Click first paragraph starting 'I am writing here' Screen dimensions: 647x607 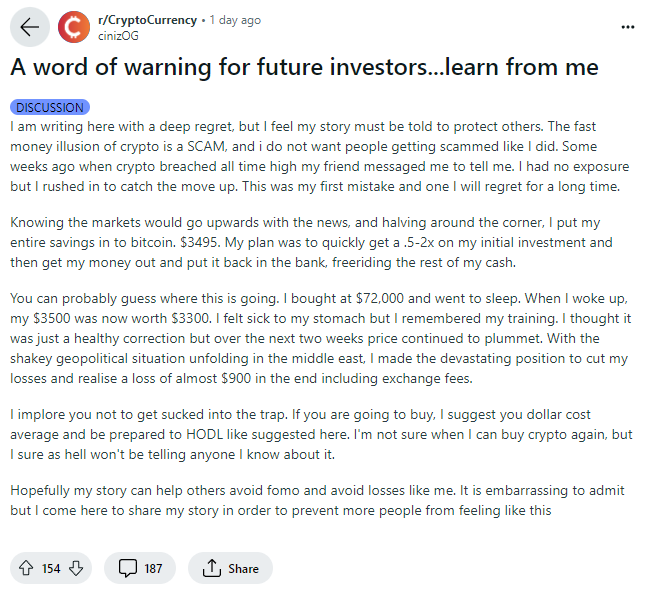[319, 156]
